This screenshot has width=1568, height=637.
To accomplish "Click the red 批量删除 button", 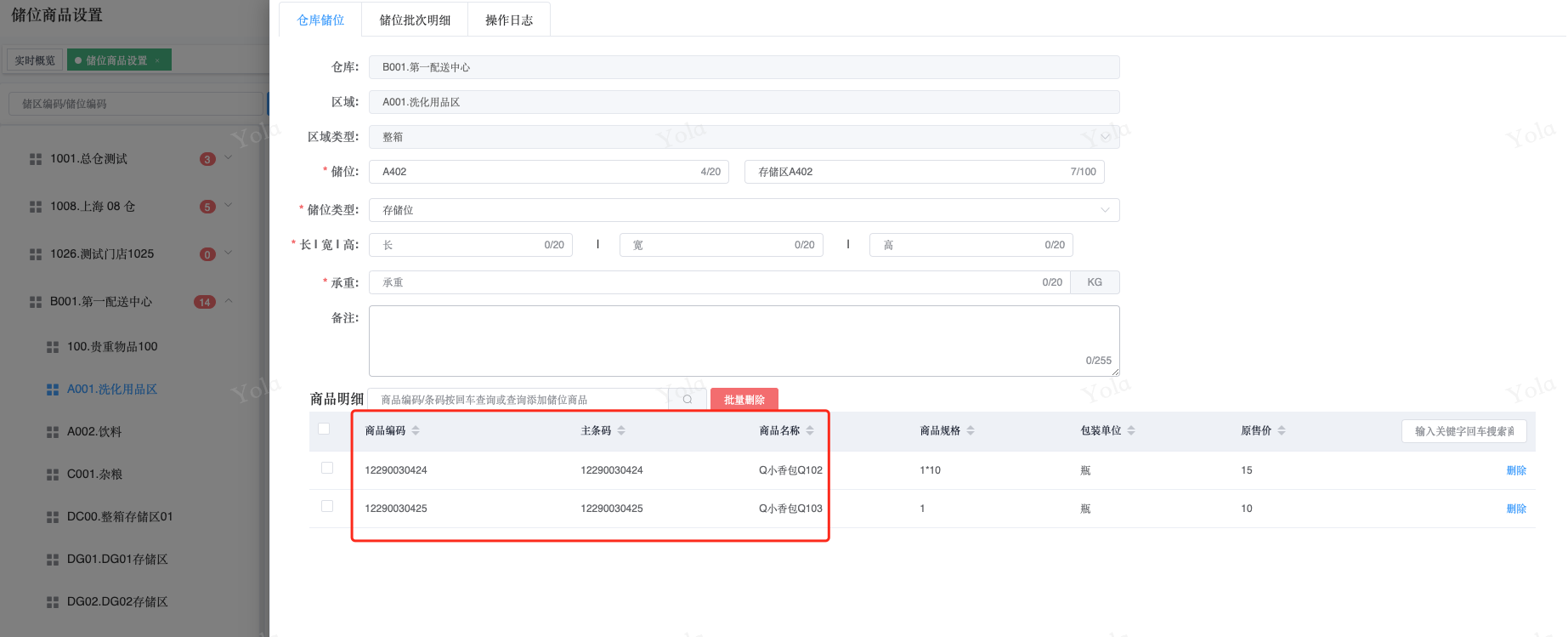I will tap(744, 400).
